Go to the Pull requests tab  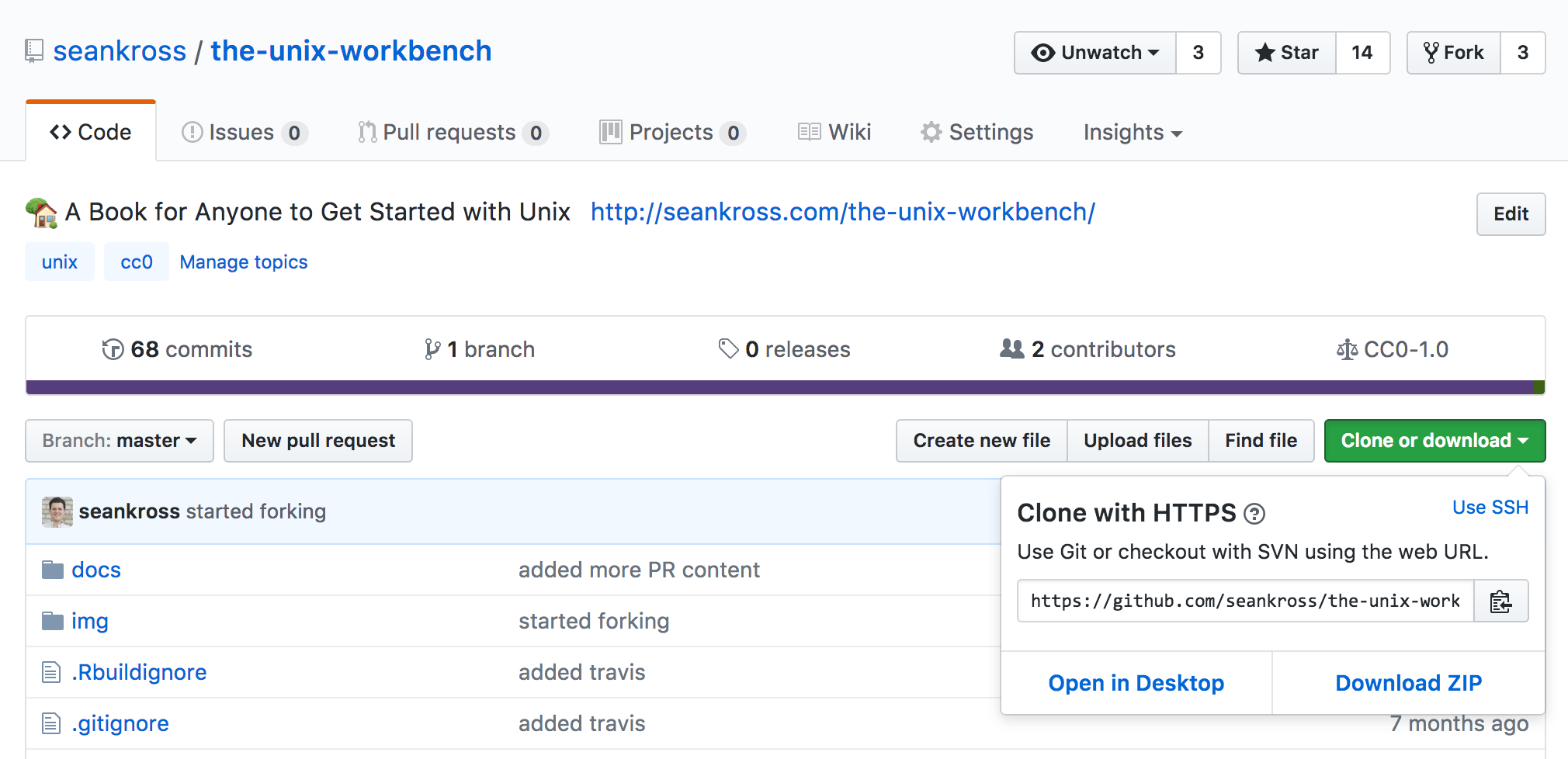point(449,133)
